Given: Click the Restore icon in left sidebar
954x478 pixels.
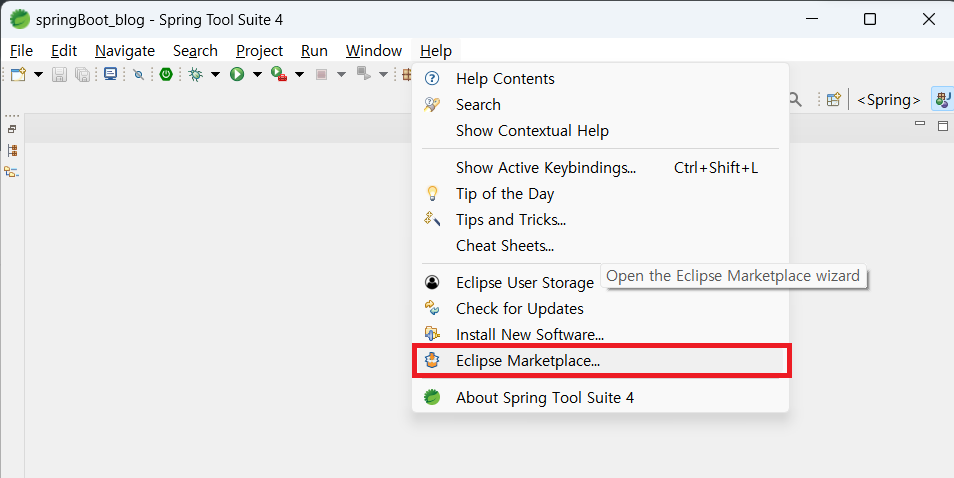Looking at the screenshot, I should pyautogui.click(x=12, y=130).
